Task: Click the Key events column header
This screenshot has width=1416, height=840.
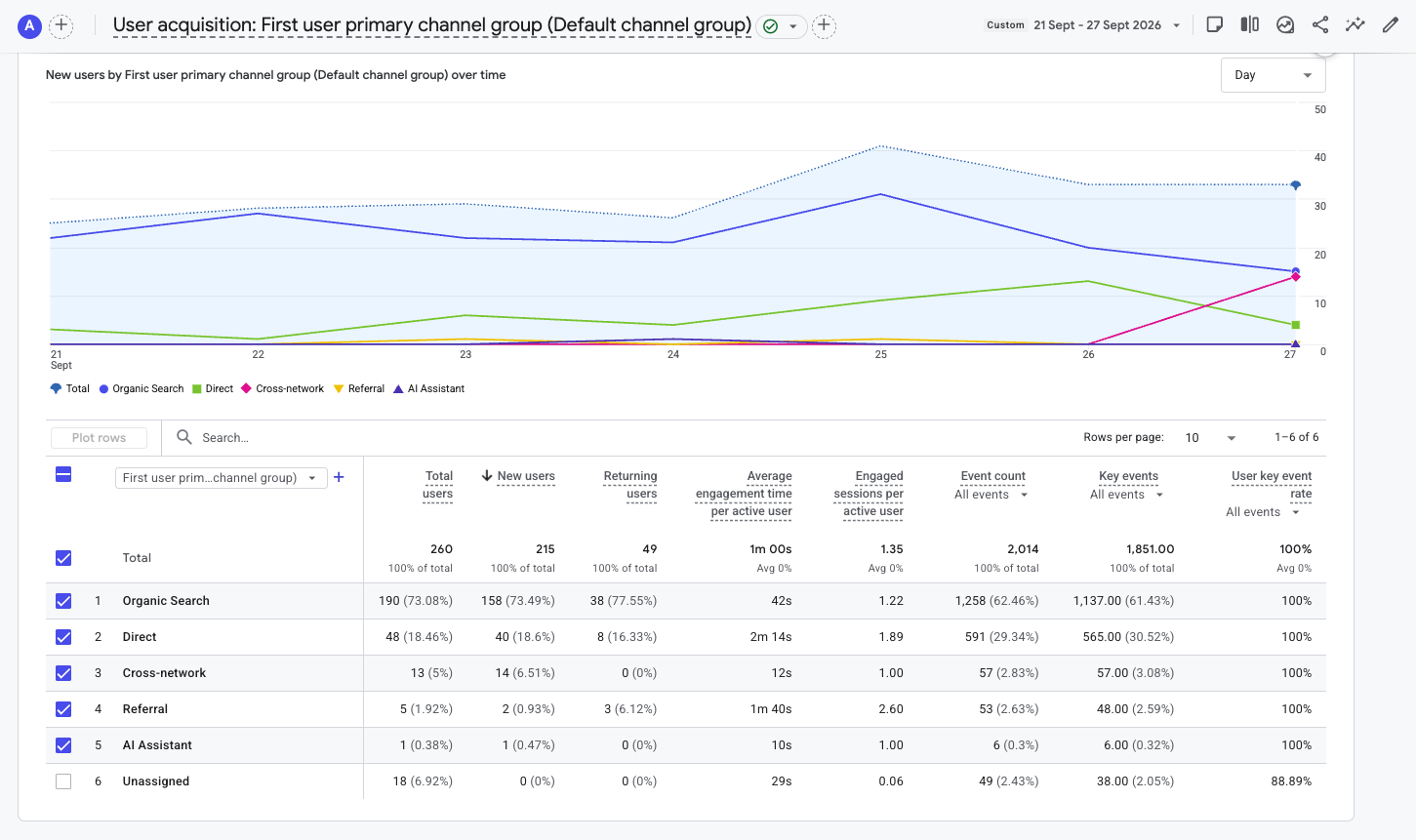Action: point(1128,476)
